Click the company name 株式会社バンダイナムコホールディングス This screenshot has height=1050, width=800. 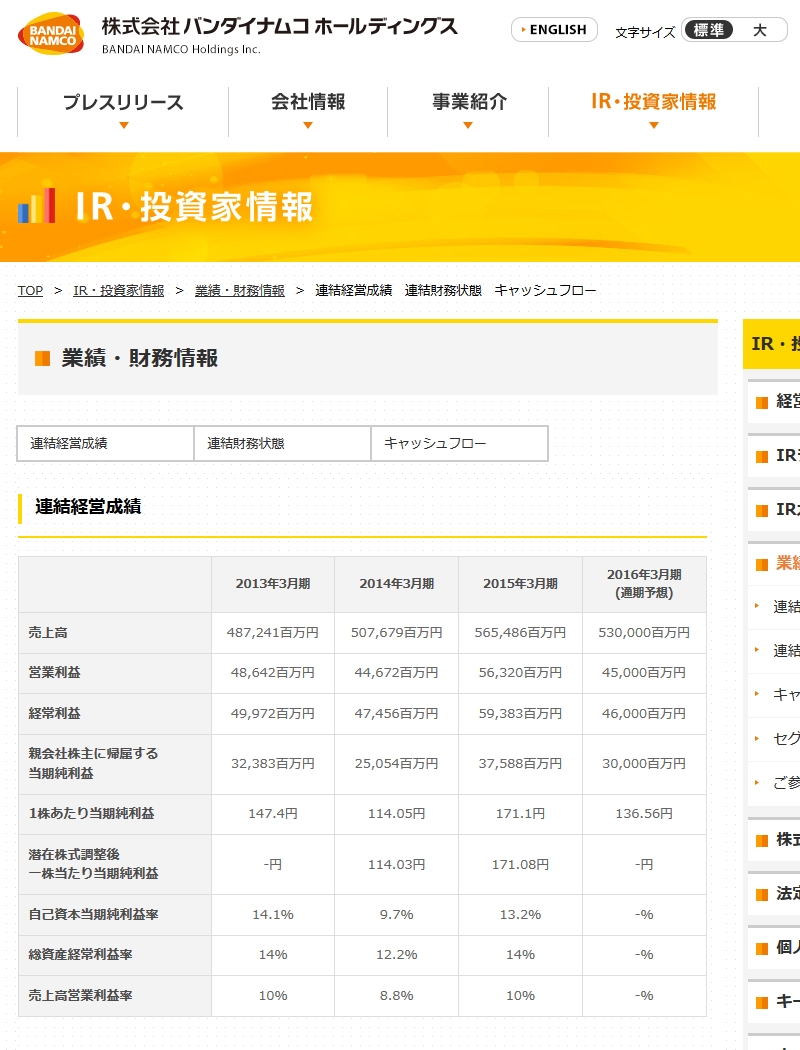tap(280, 27)
